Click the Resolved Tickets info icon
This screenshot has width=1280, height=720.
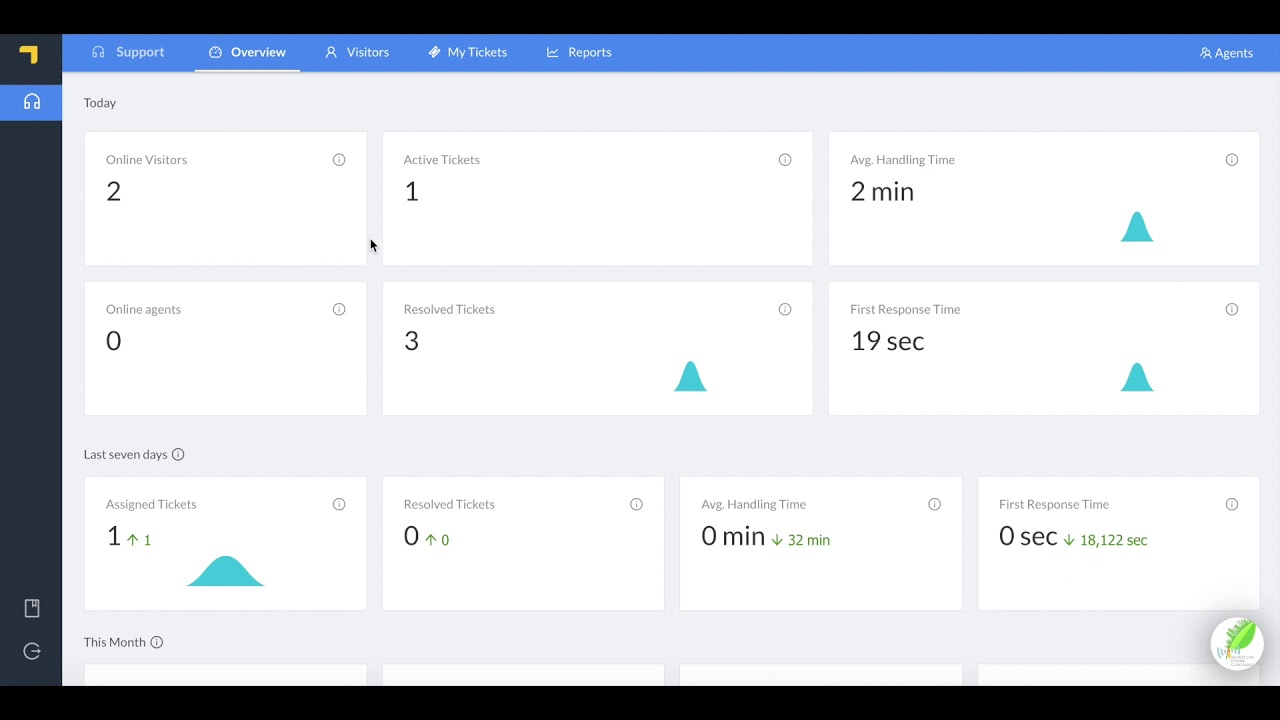[x=785, y=309]
